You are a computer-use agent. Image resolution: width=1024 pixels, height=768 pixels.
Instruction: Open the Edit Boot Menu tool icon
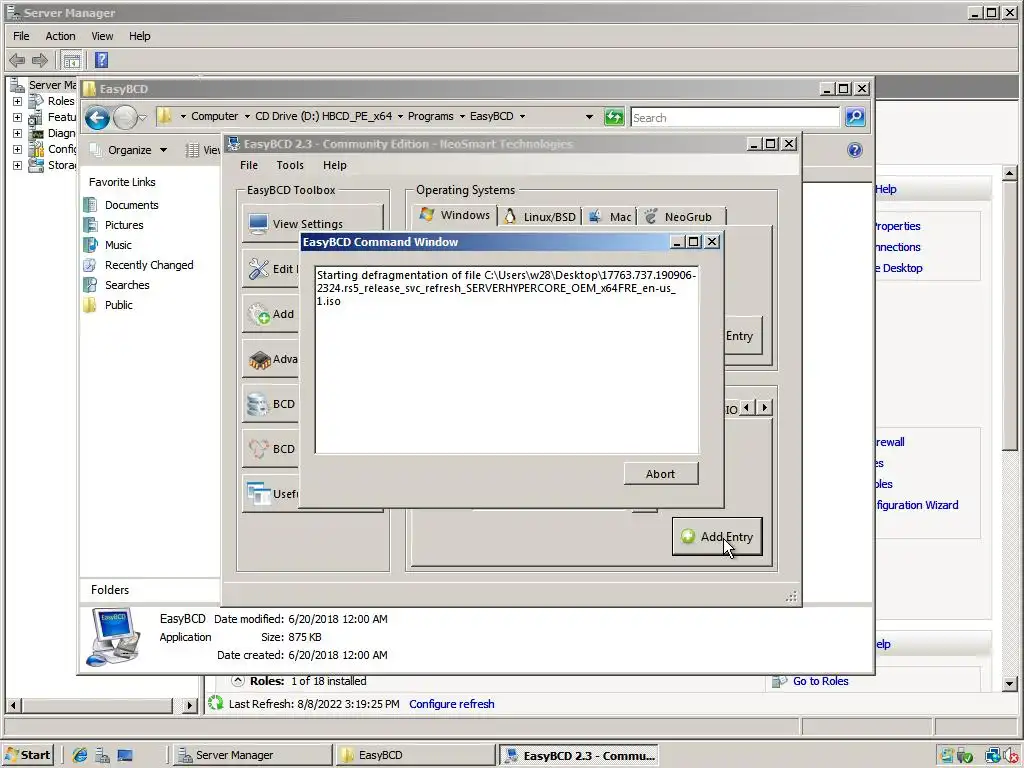coord(259,268)
